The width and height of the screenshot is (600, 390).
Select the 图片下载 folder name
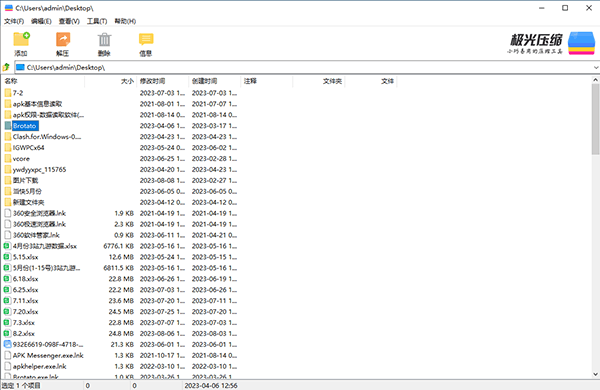point(25,180)
